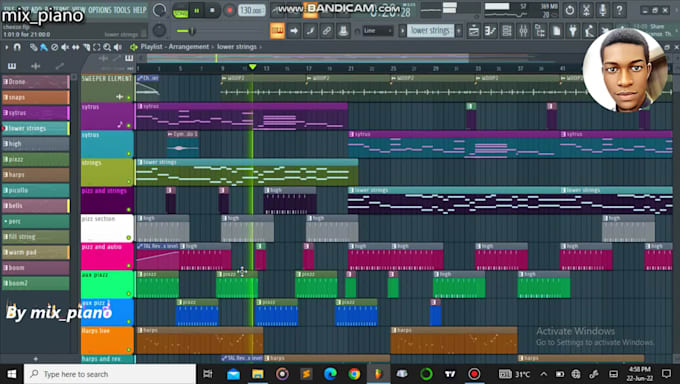Click the master volume knob
Image resolution: width=680 pixels, height=384 pixels.
[x=160, y=10]
